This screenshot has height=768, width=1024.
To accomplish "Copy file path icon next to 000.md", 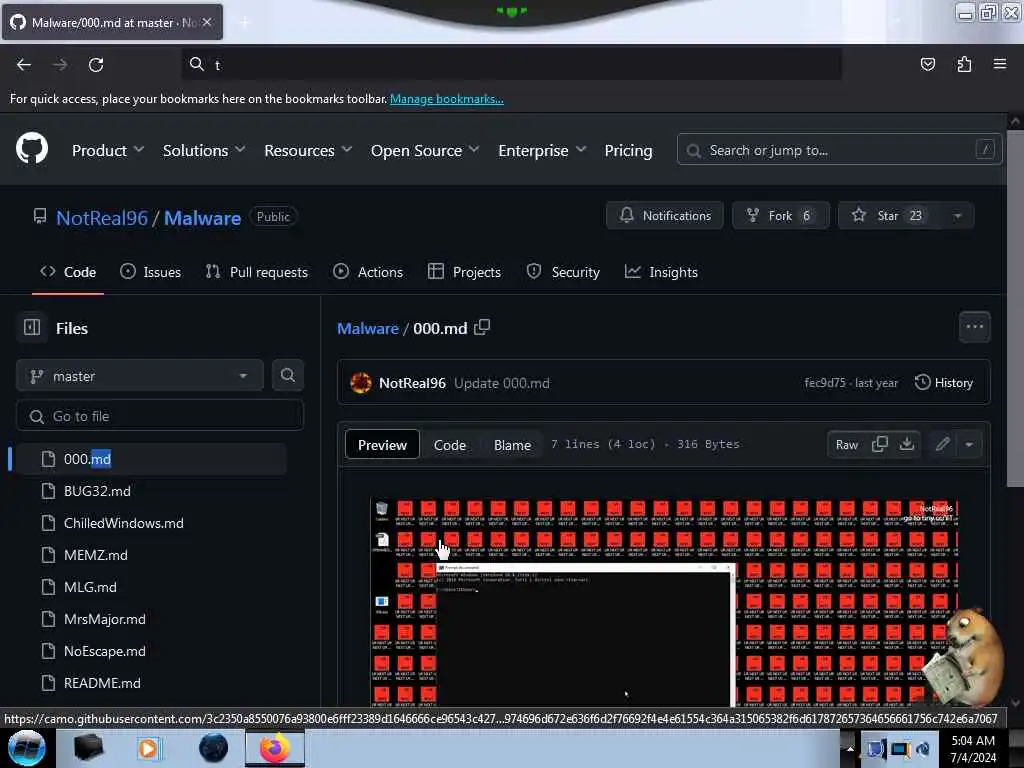I will click(482, 327).
